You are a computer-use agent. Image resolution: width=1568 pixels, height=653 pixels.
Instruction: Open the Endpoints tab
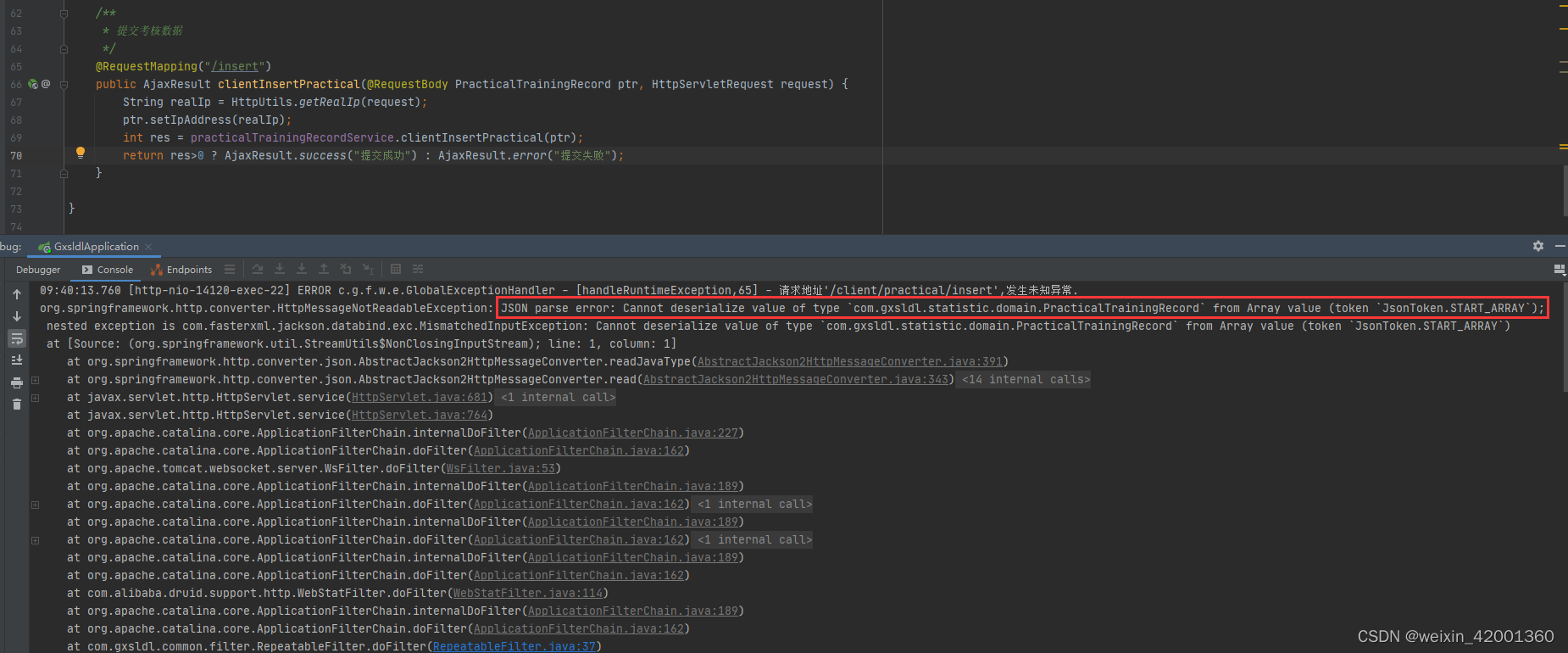[181, 270]
